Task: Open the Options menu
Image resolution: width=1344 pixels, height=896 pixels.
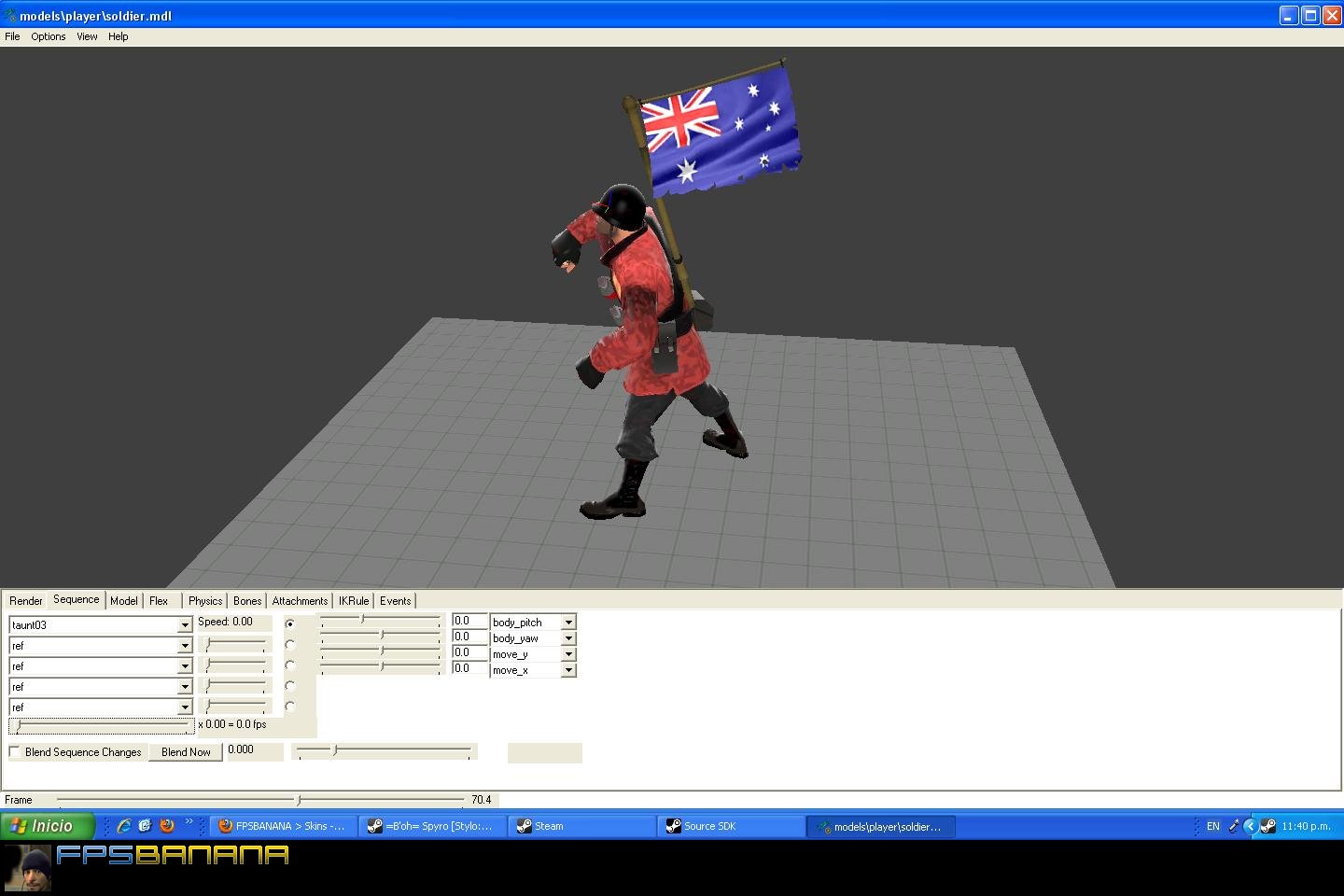Action: point(48,36)
